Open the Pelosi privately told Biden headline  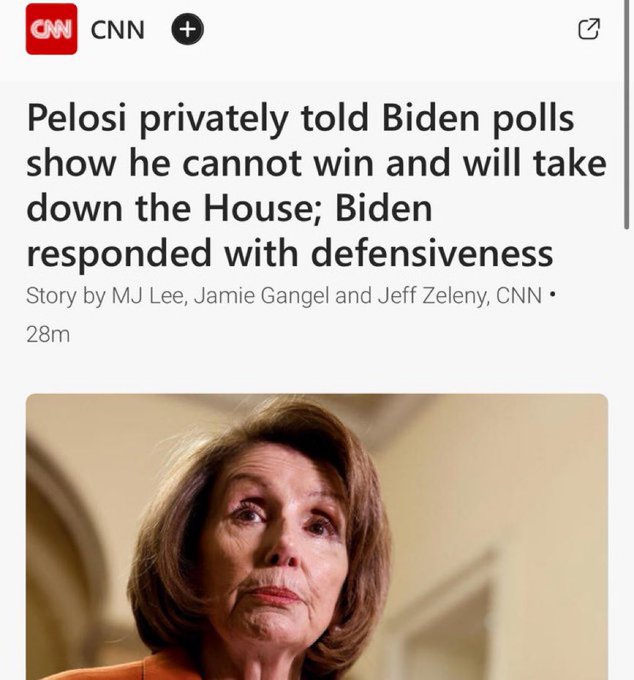[x=317, y=185]
